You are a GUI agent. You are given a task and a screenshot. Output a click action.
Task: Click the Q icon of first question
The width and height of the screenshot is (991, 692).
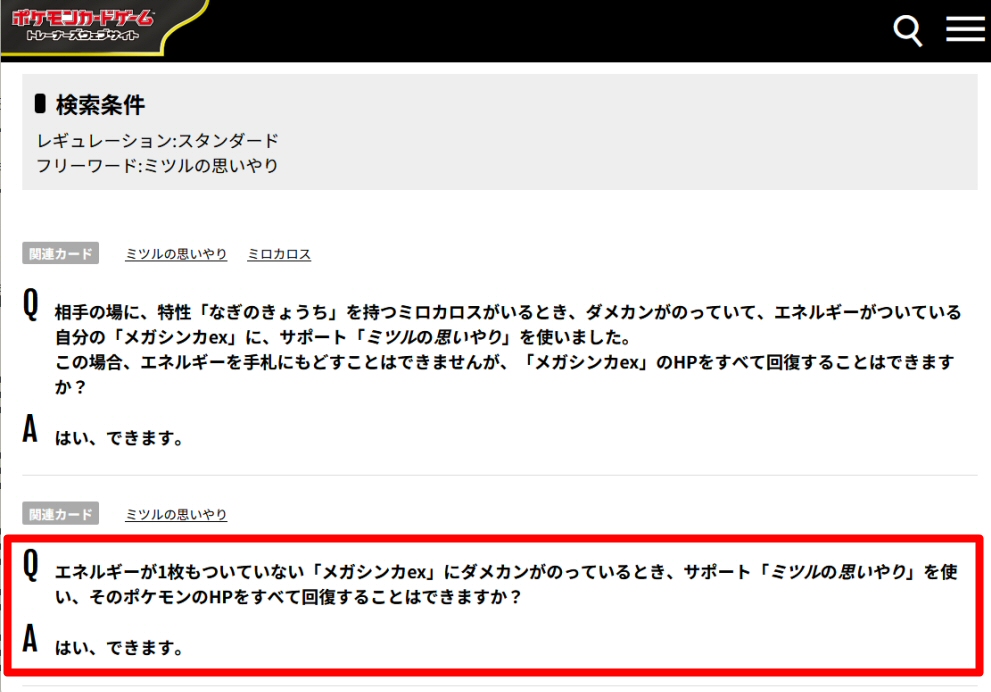click(x=30, y=305)
